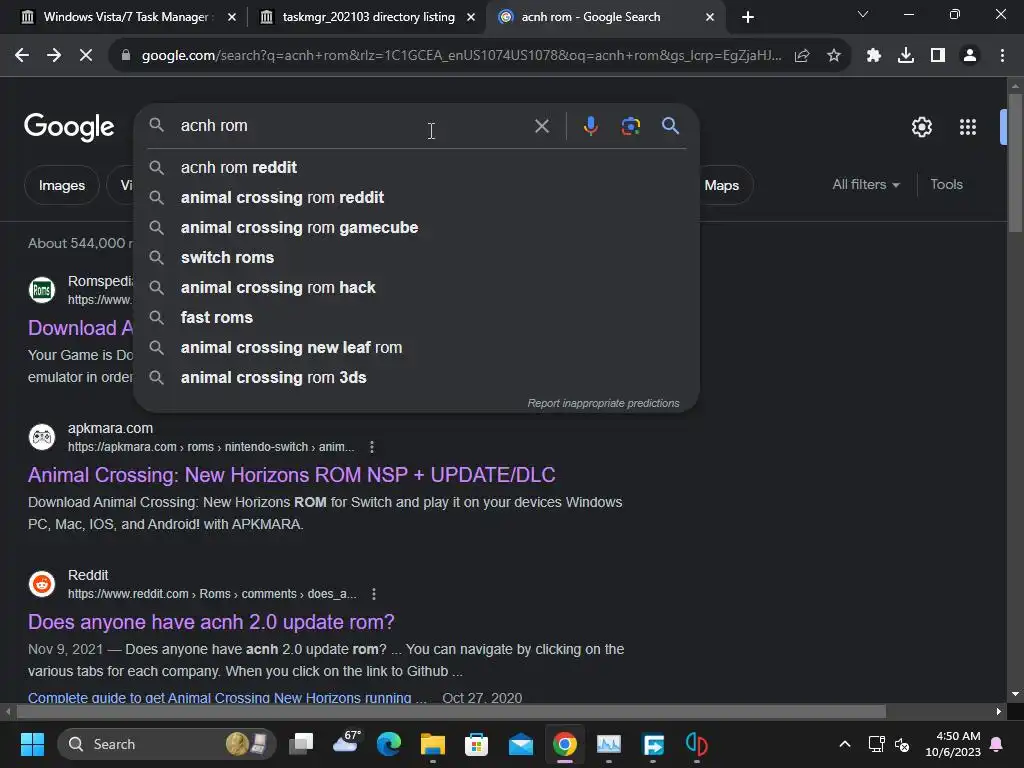
Task: Choose suggestion animal crossing rom 3ds
Action: (417, 378)
